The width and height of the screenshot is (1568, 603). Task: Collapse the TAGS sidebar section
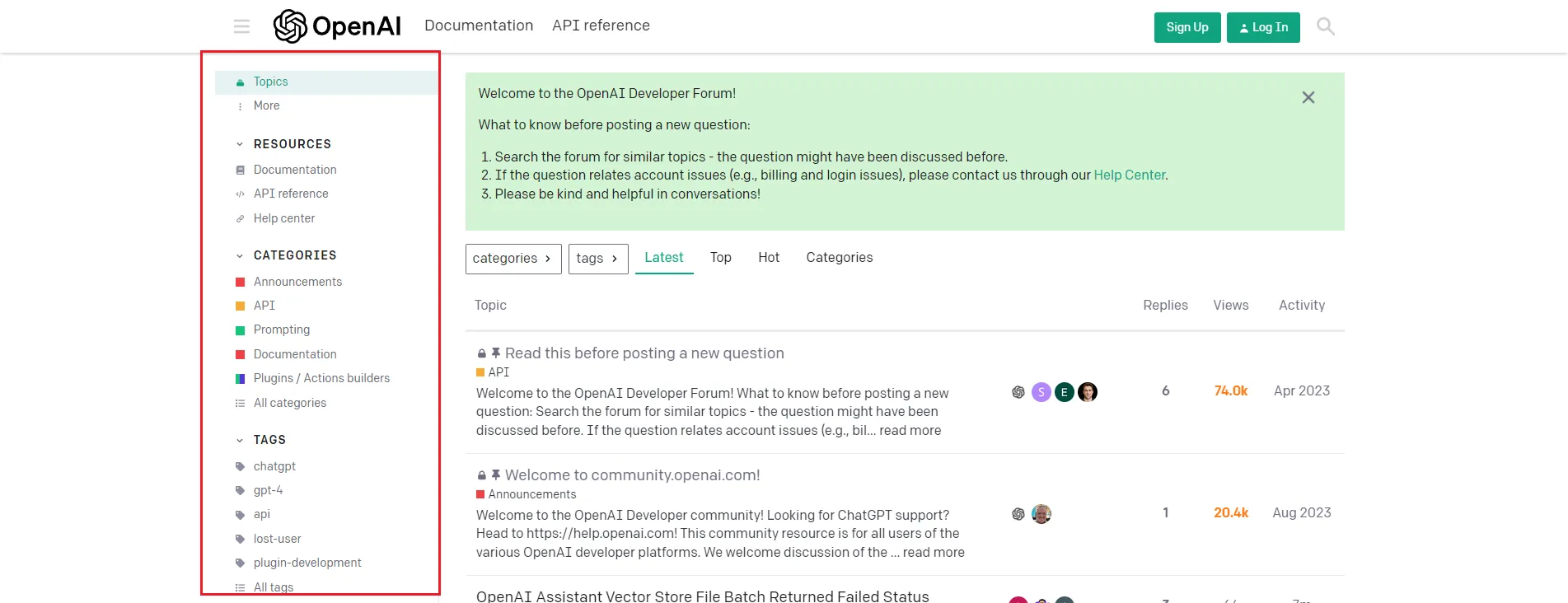coord(240,440)
